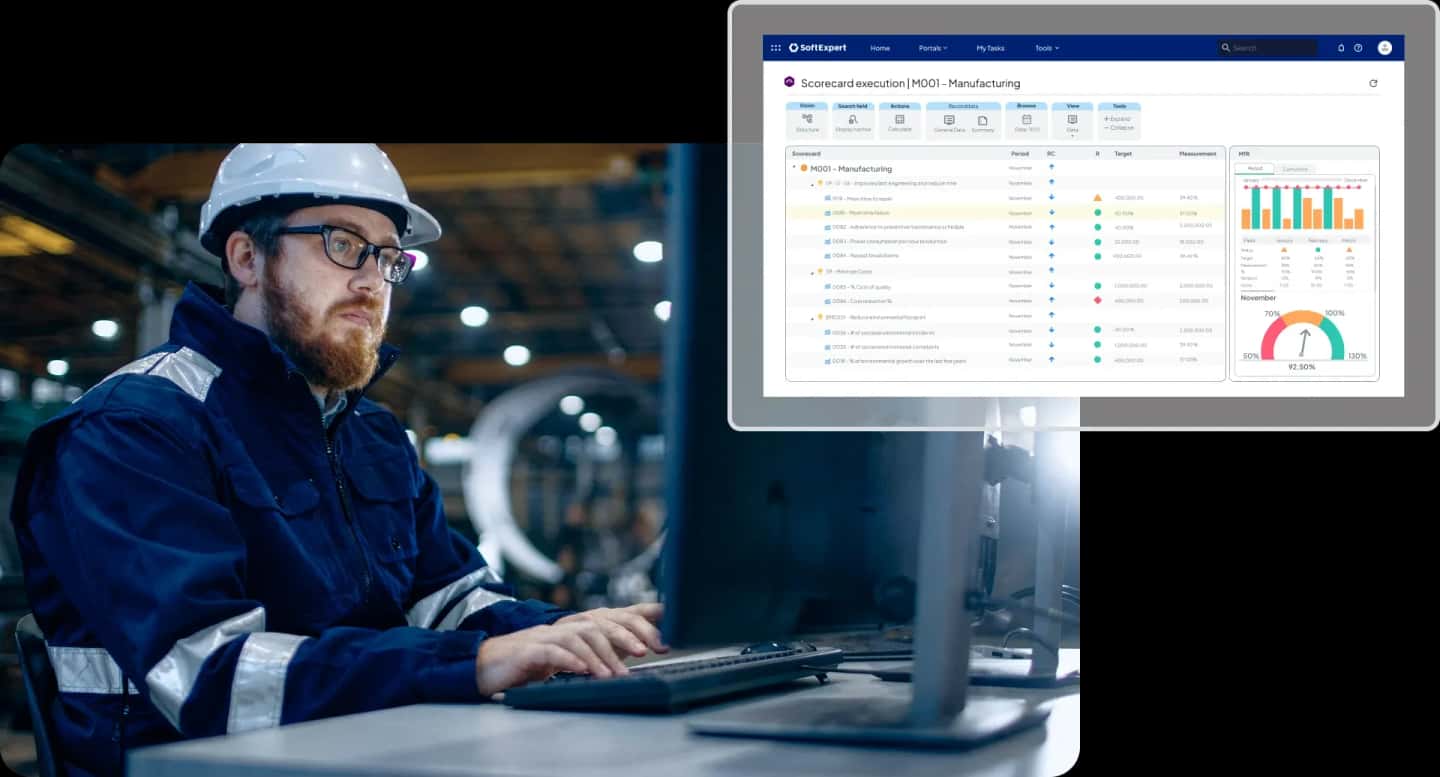Open My Tasks in navbar
The width and height of the screenshot is (1440, 777).
pos(990,48)
